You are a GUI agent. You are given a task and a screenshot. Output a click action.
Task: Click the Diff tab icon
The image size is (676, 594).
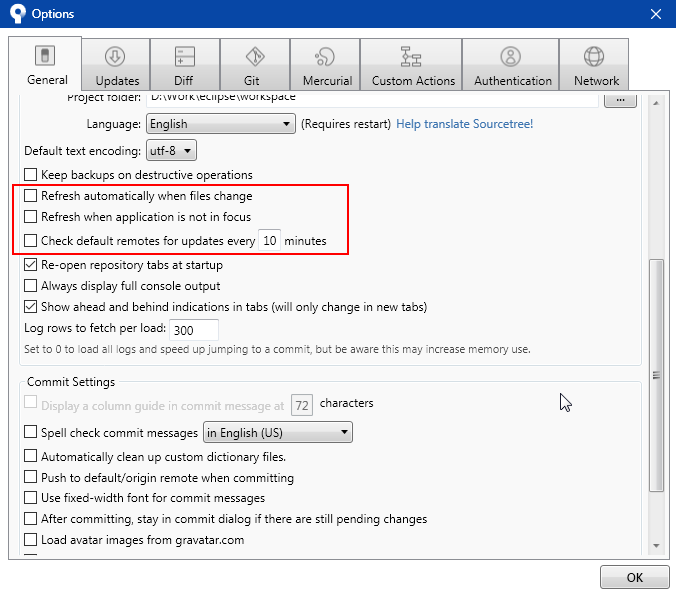(x=185, y=56)
